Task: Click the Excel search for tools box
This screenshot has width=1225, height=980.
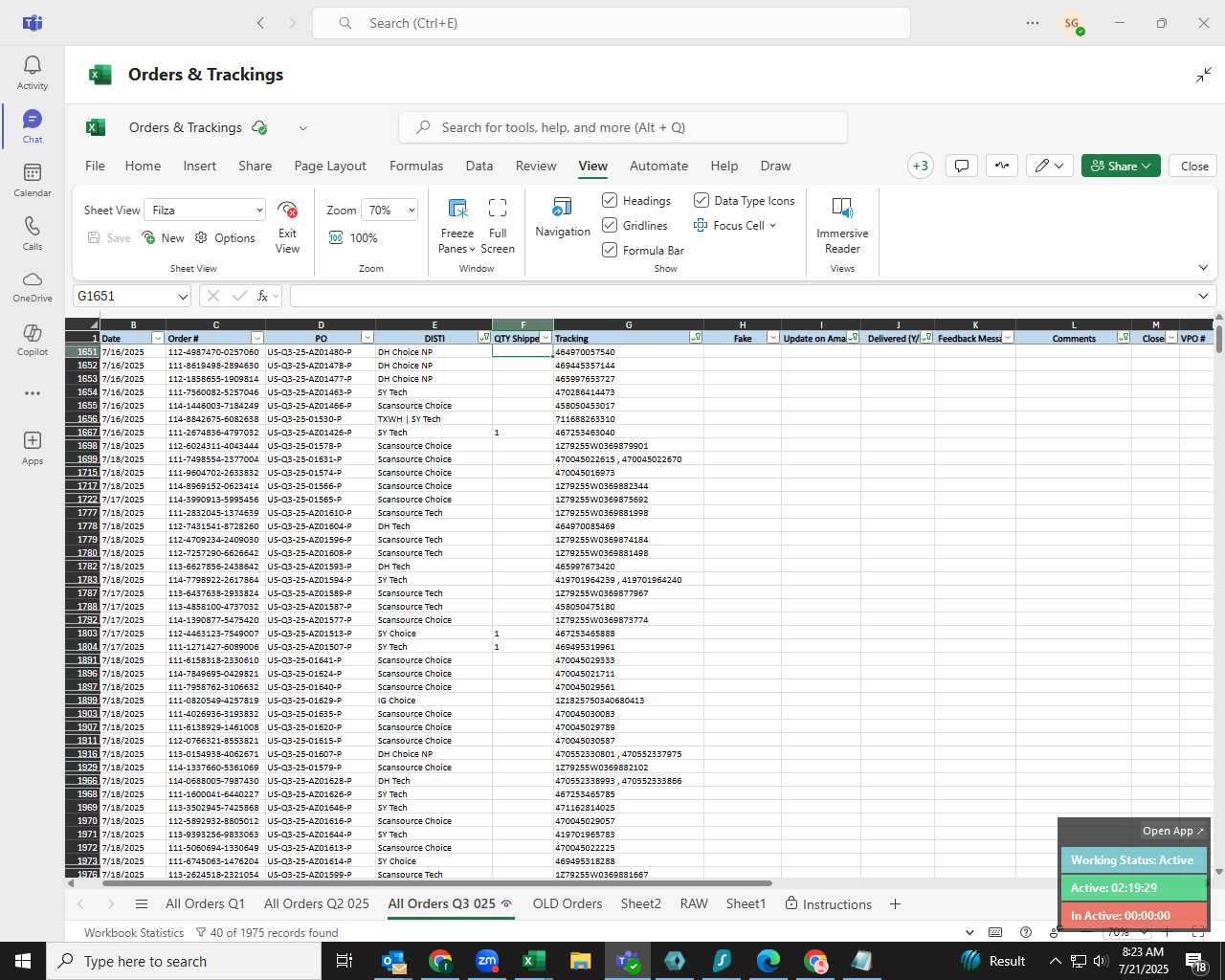Action: click(x=623, y=127)
